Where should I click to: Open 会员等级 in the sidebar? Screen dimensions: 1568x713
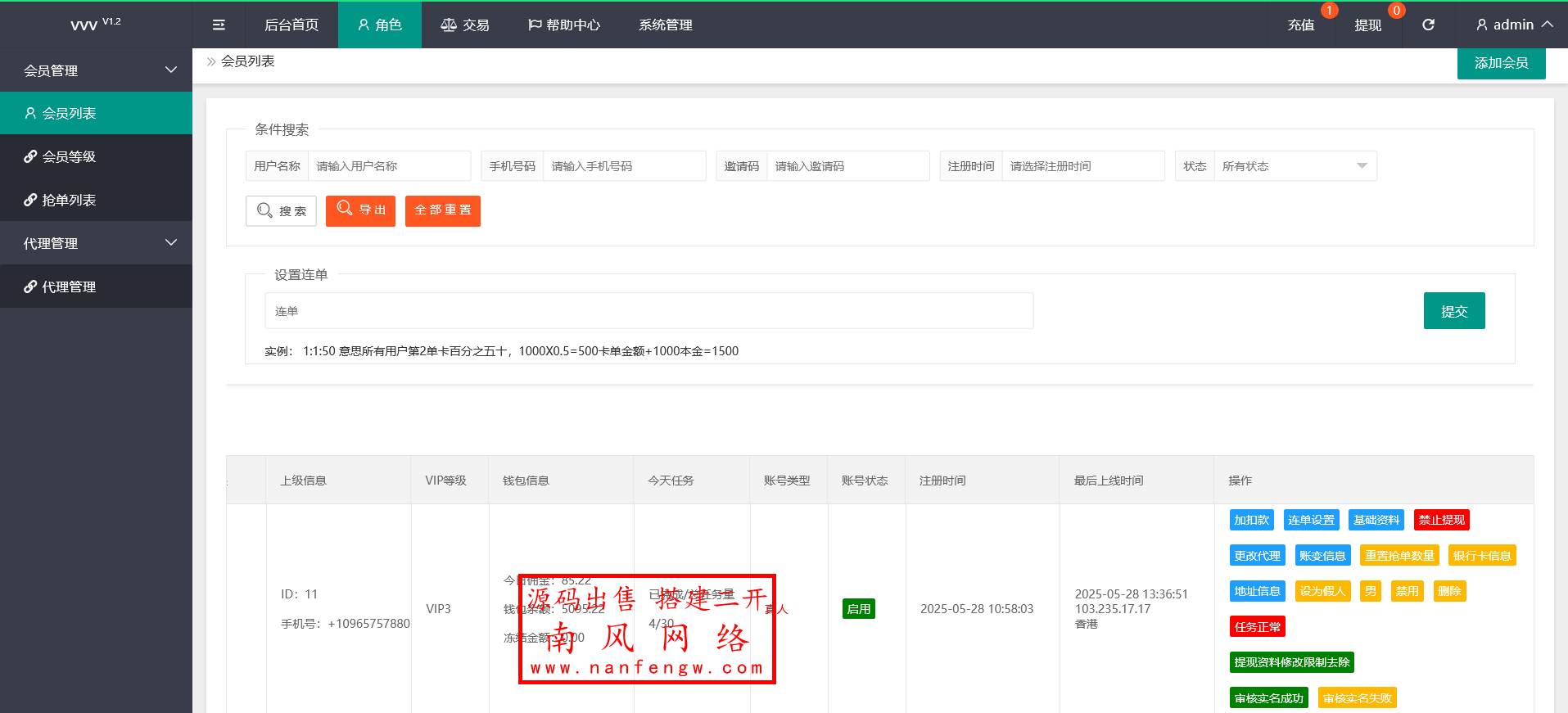69,156
